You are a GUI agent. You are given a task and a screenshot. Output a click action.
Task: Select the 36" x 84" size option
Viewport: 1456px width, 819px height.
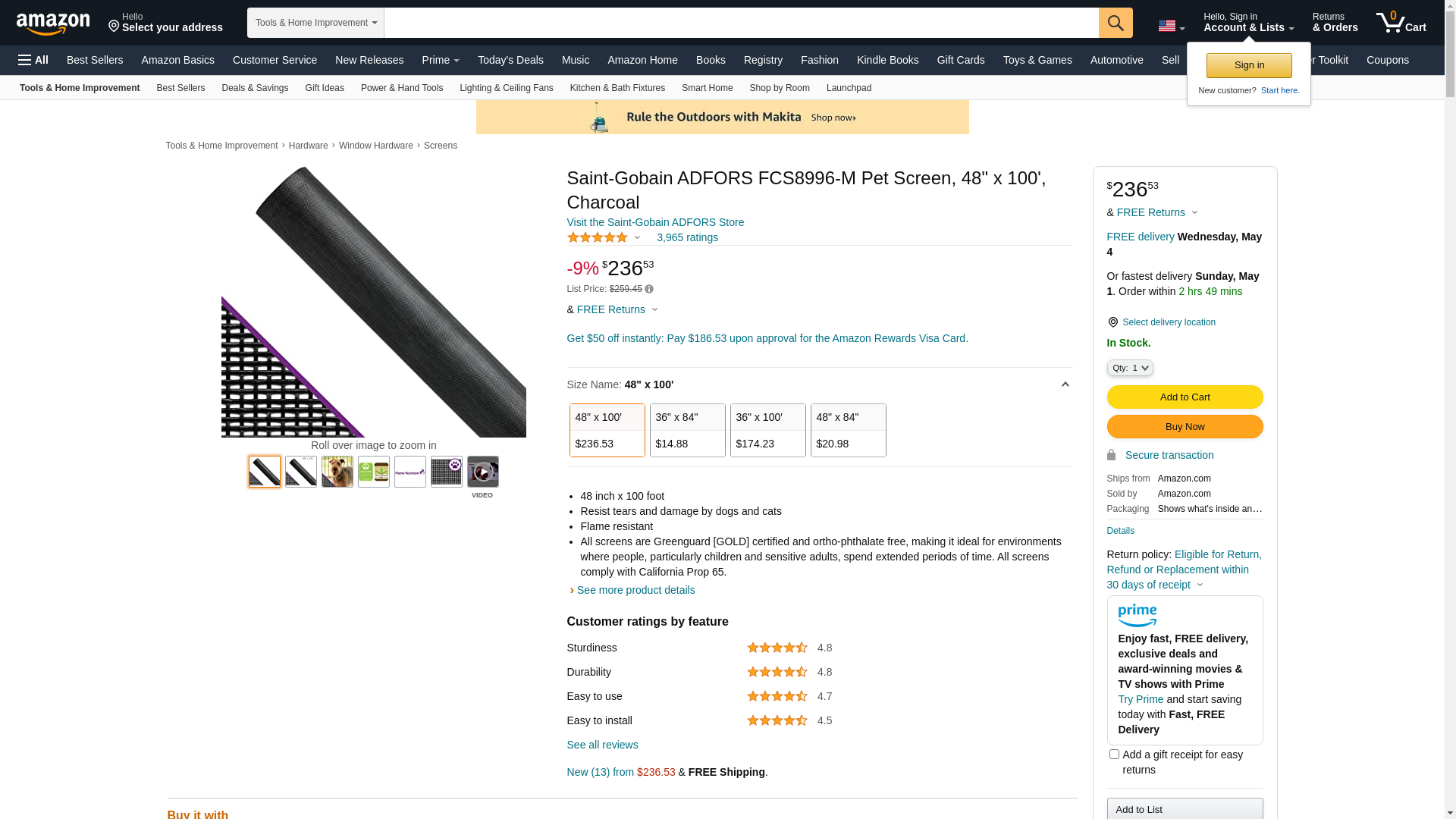click(x=687, y=430)
